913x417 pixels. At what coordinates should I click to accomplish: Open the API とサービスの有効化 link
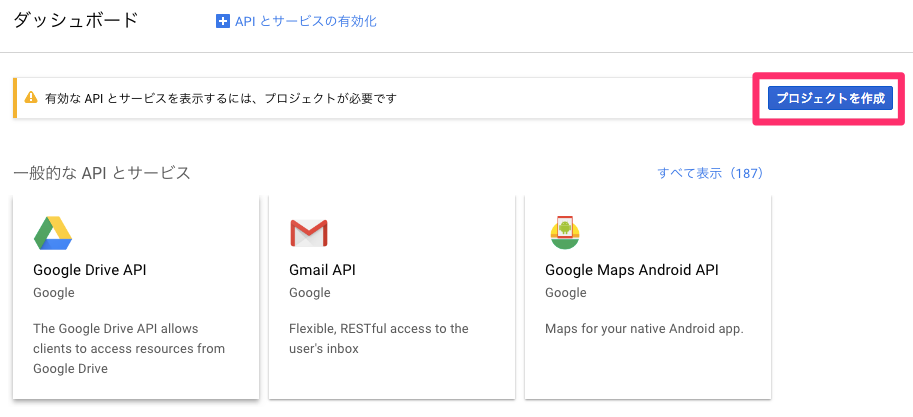pyautogui.click(x=305, y=21)
